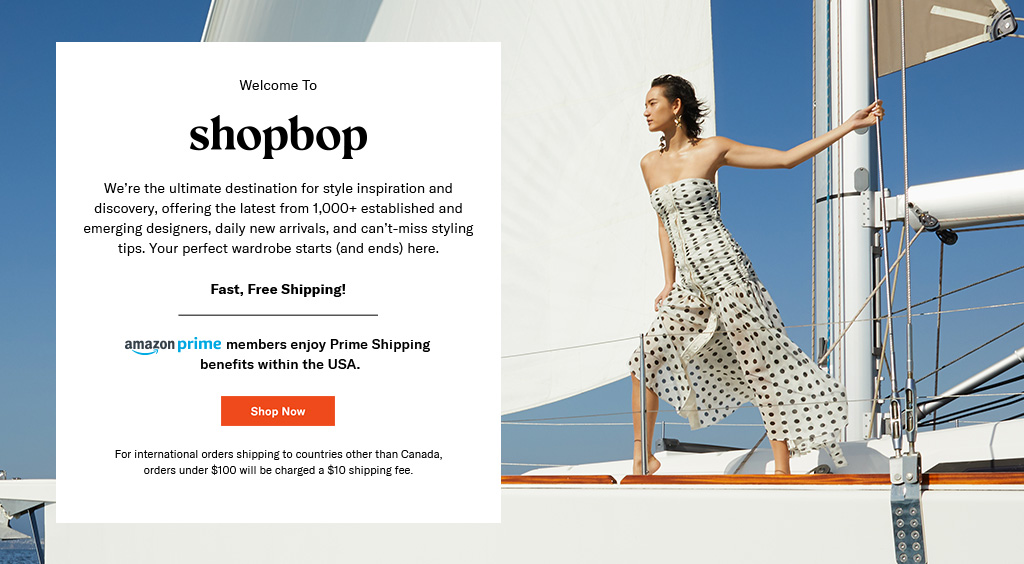The width and height of the screenshot is (1024, 564).
Task: Click the orange Shop Now button
Action: [x=278, y=411]
